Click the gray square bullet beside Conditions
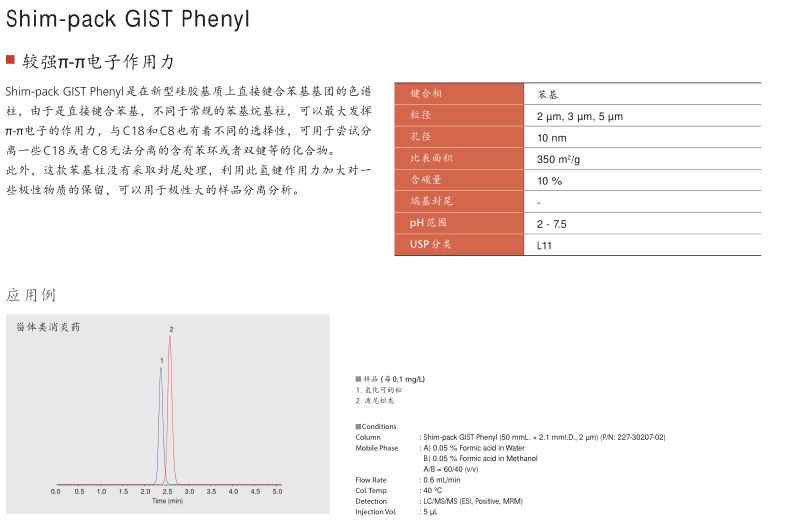Viewport: 810px width, 529px height. click(x=358, y=427)
